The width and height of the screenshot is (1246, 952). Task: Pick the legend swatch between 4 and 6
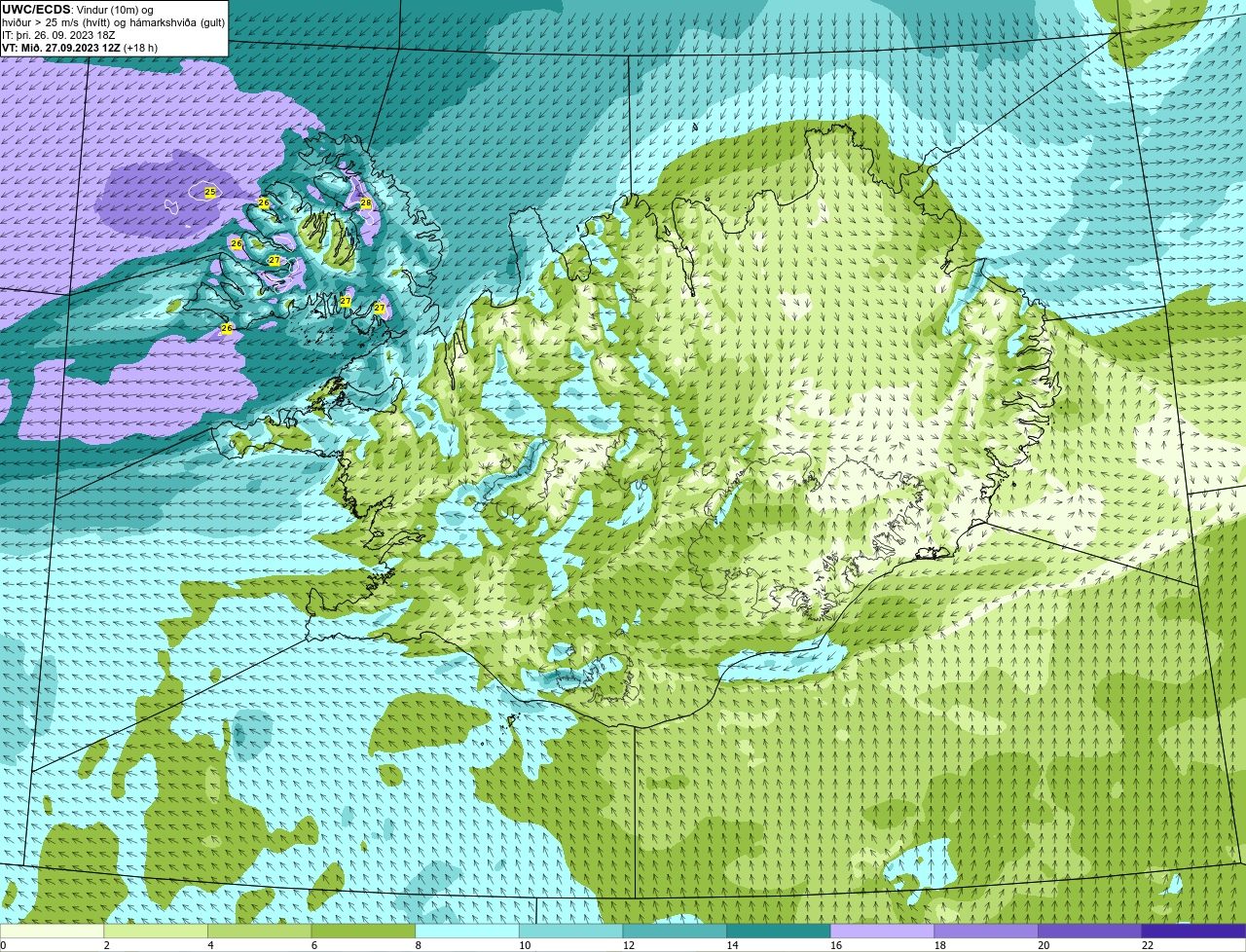tap(259, 931)
